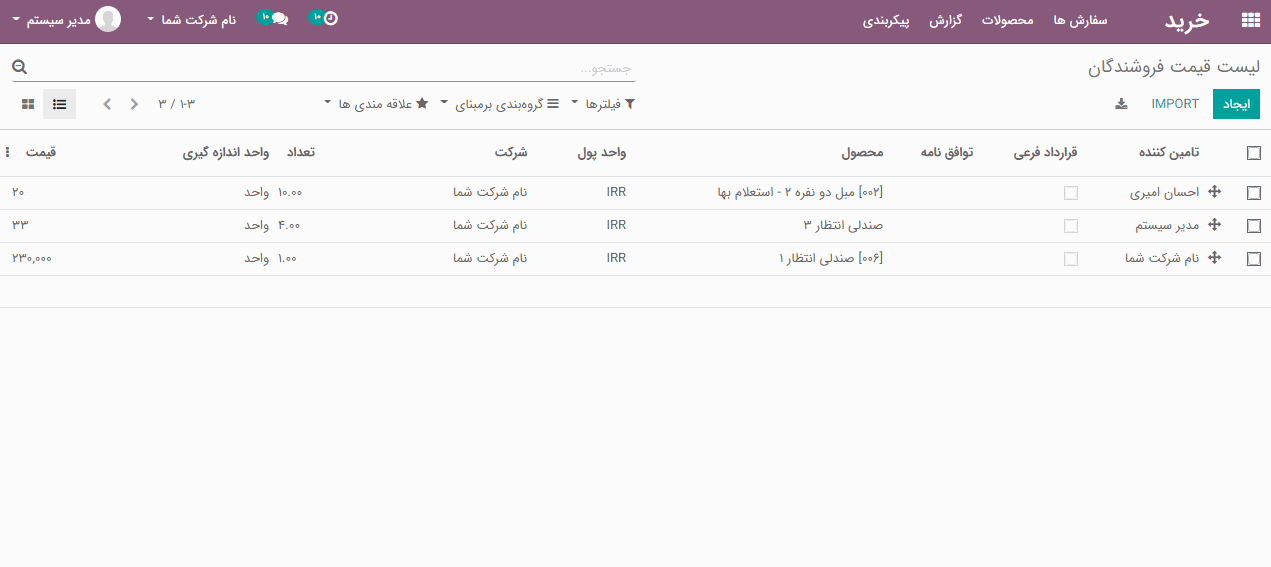This screenshot has height=567, width=1271.
Task: Click the IMPORT button
Action: [1175, 104]
